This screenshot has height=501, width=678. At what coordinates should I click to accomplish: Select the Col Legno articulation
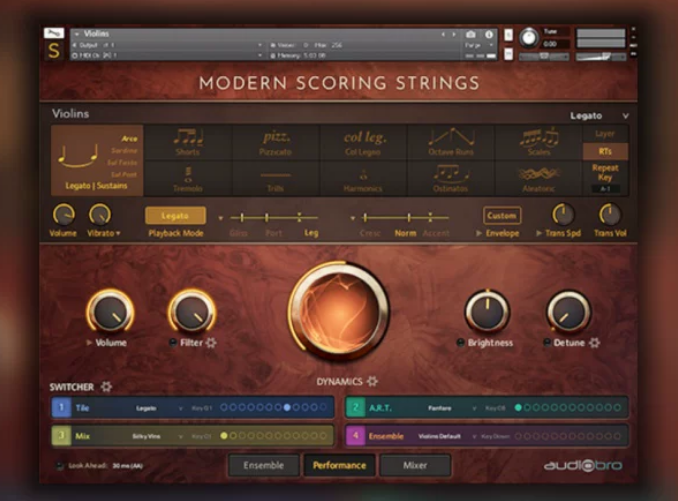[x=363, y=142]
